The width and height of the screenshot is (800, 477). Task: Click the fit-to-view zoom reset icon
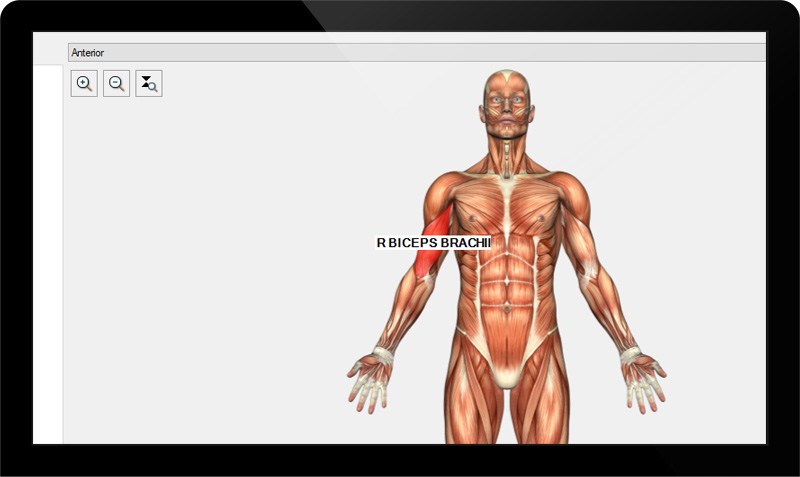coord(149,84)
